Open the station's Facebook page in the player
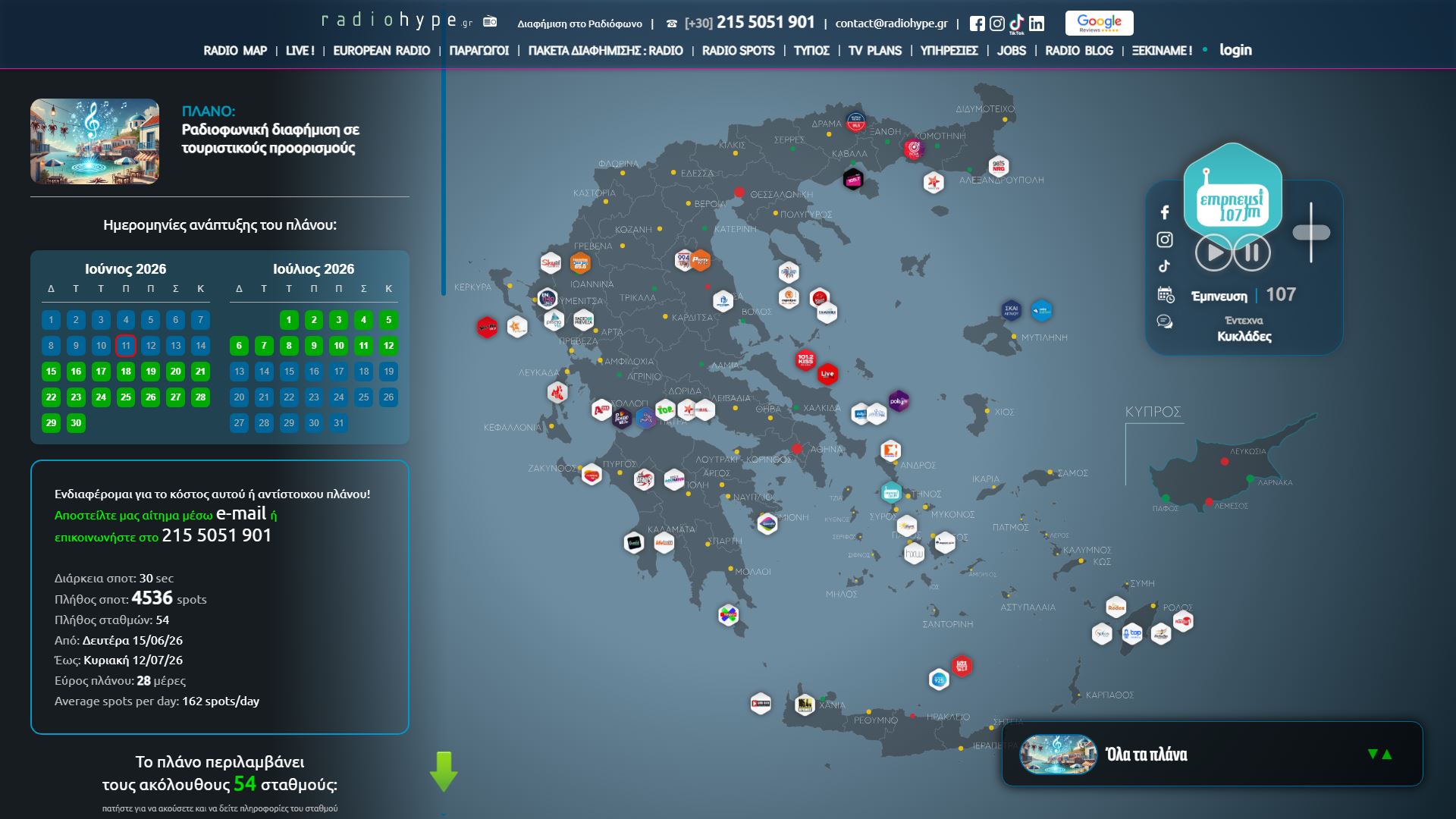This screenshot has width=1456, height=819. click(x=1165, y=212)
